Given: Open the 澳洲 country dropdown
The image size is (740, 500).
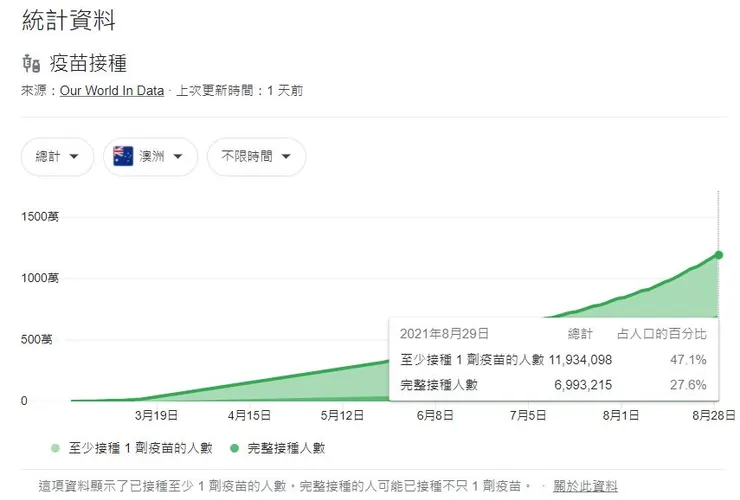Looking at the screenshot, I should pos(150,157).
